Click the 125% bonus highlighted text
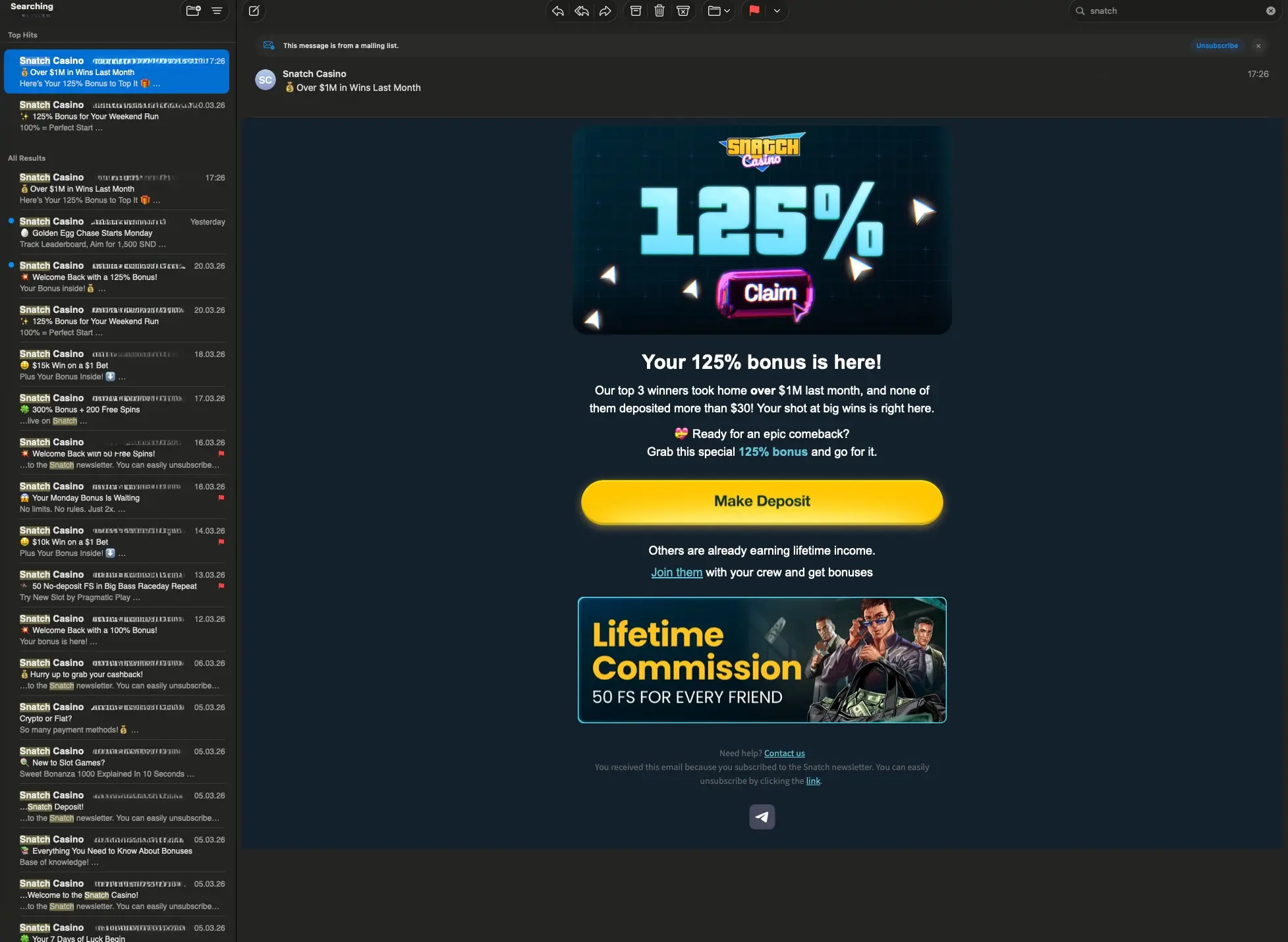 pyautogui.click(x=773, y=452)
